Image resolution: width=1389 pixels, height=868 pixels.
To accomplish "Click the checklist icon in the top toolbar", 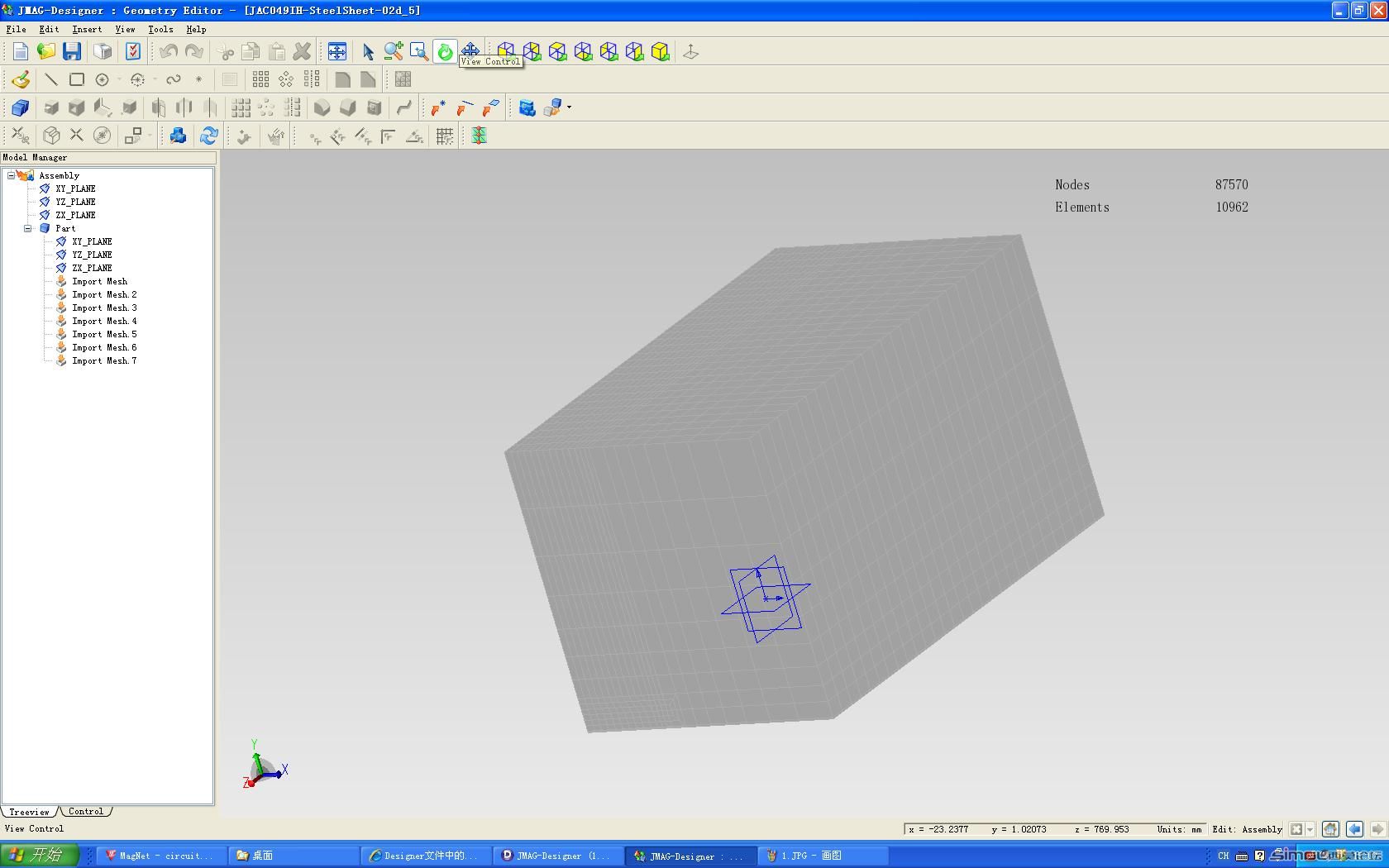I will pyautogui.click(x=133, y=52).
